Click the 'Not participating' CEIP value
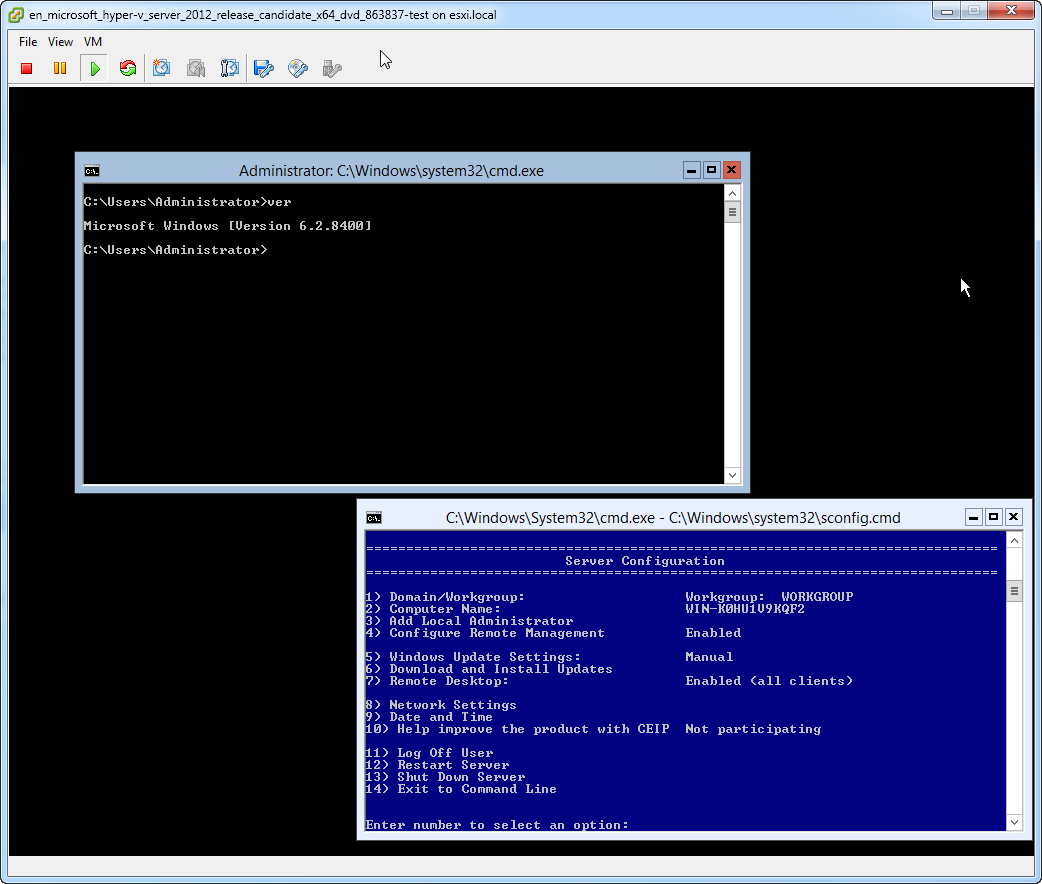The width and height of the screenshot is (1042, 884). [753, 728]
